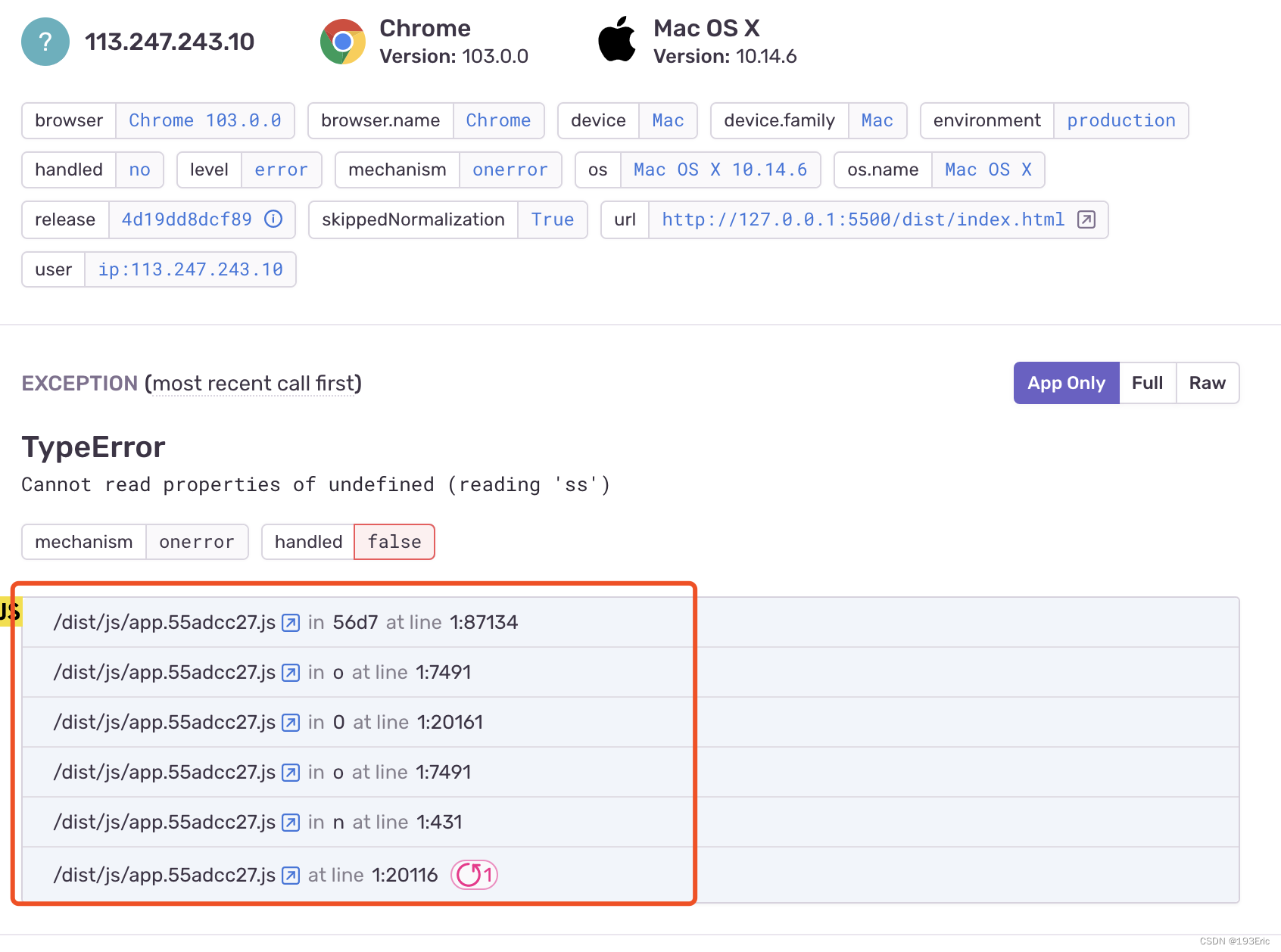This screenshot has width=1281, height=952.
Task: Click the handled false exception tag
Action: (394, 542)
